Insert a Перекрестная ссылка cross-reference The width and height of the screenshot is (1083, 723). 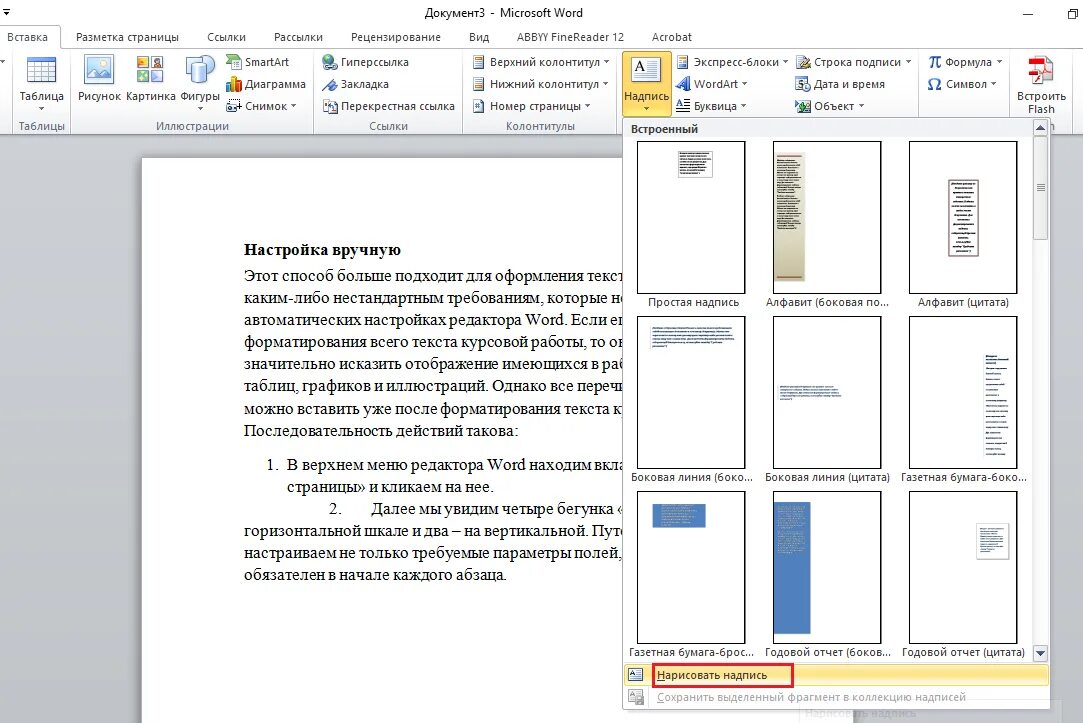[x=388, y=106]
